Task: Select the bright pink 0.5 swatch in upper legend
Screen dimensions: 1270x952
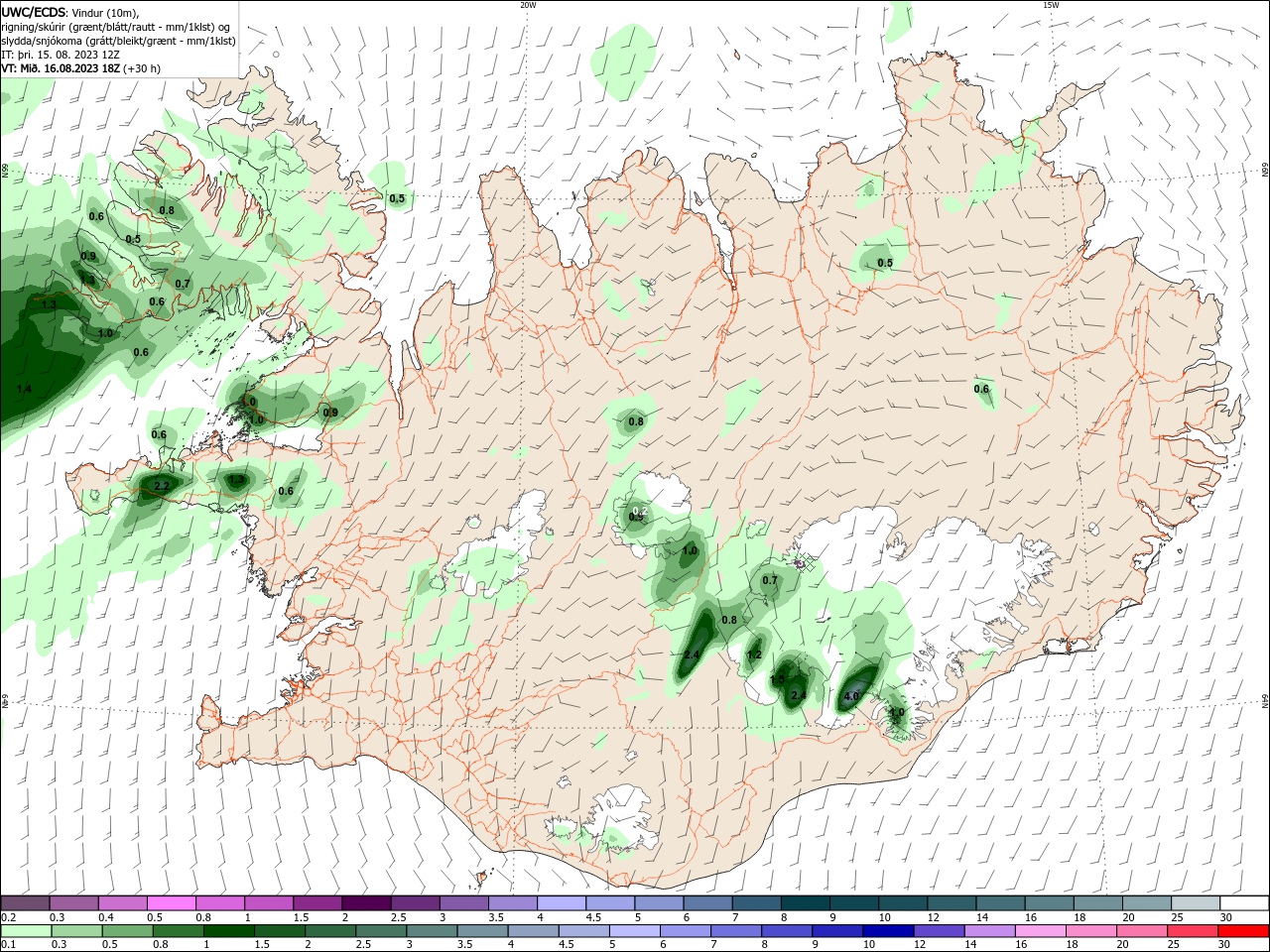Action: pos(171,902)
